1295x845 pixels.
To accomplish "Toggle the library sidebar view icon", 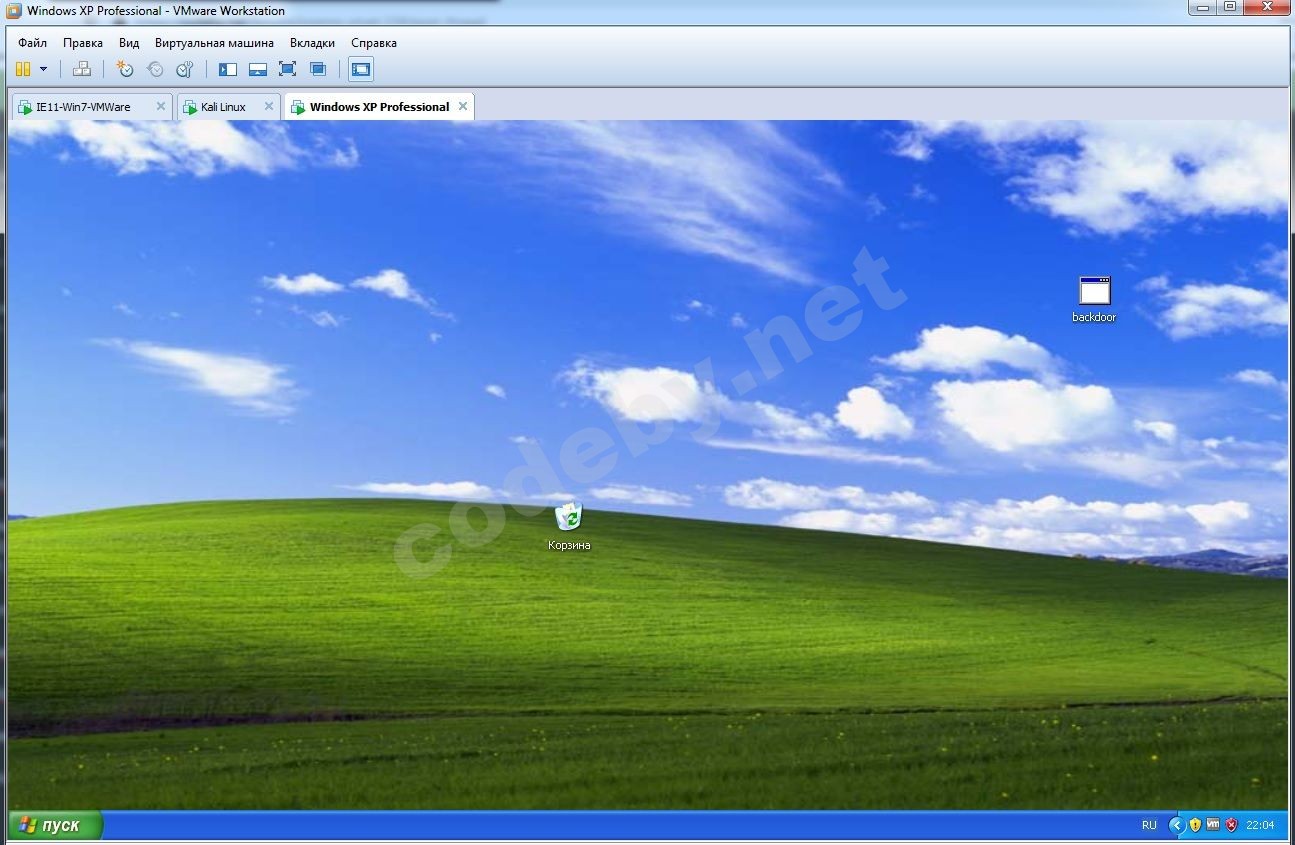I will point(228,69).
